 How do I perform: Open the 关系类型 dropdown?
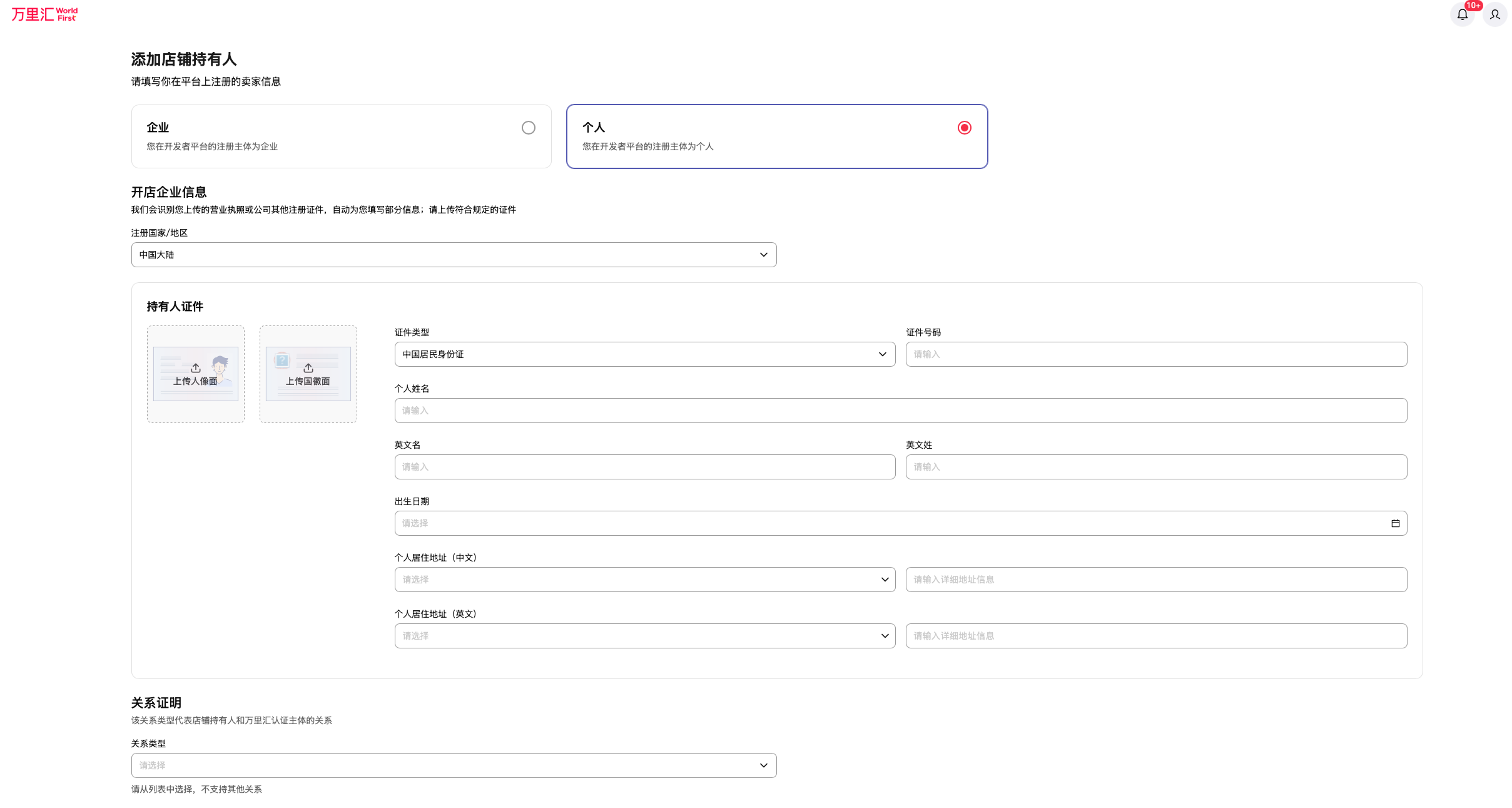pyautogui.click(x=454, y=765)
